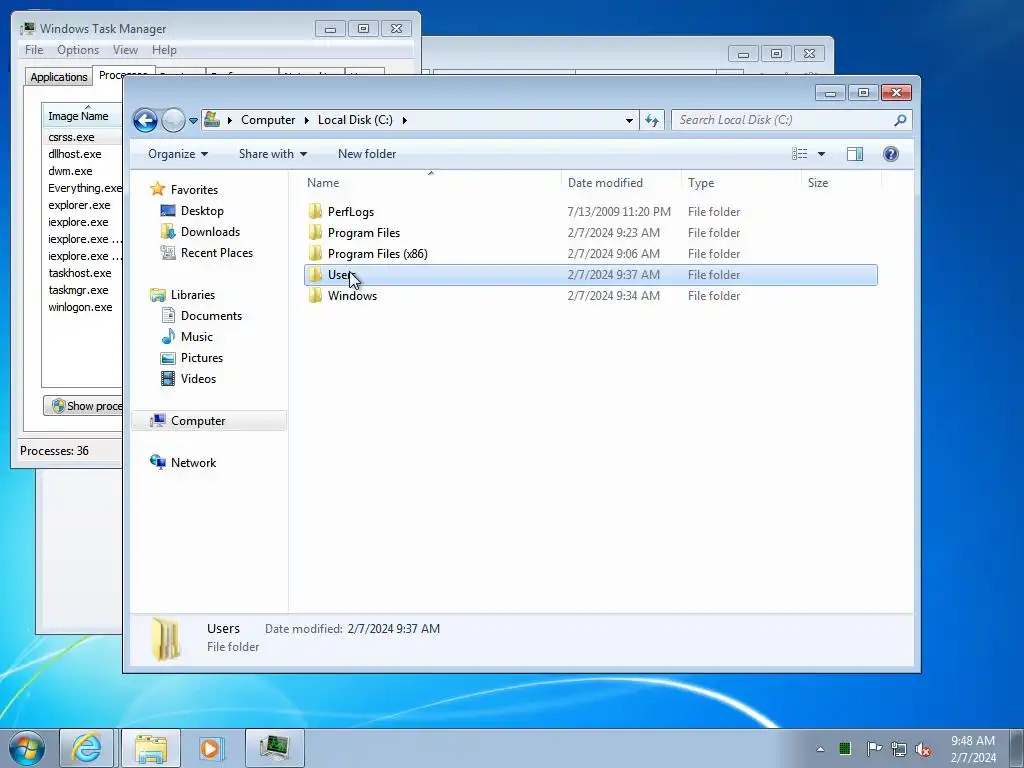The image size is (1024, 768).
Task: Select Program Files (x86) folder icon
Action: pyautogui.click(x=315, y=253)
